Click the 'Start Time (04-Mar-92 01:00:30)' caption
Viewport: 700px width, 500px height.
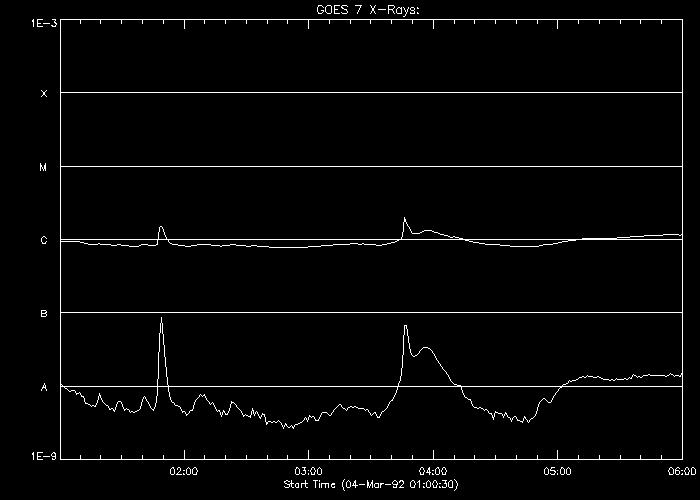(x=371, y=484)
